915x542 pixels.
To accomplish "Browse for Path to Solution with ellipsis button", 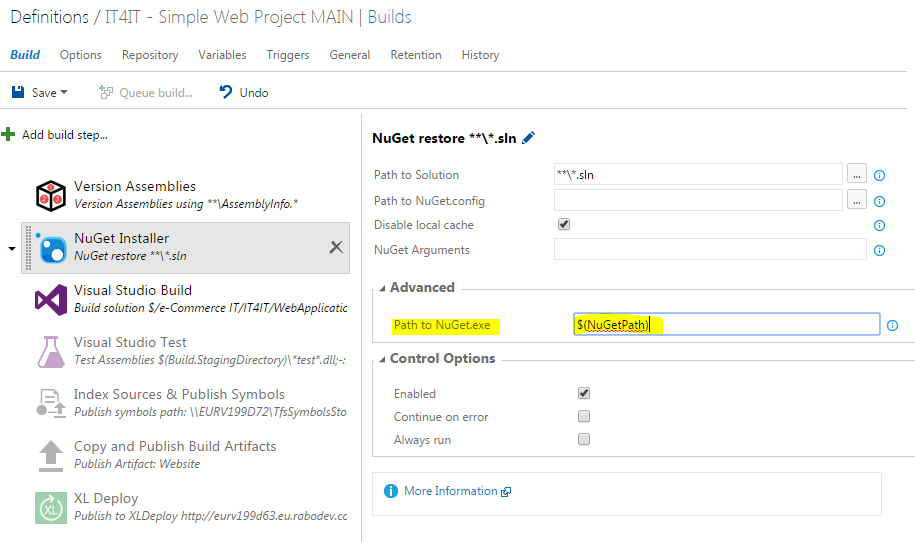I will pos(856,174).
